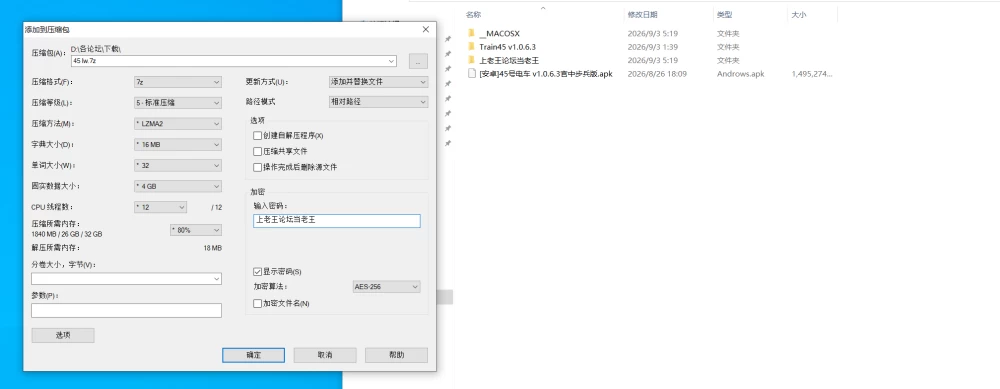Untick 显示密码 checkbox
The width and height of the screenshot is (1000, 389).
tap(258, 271)
